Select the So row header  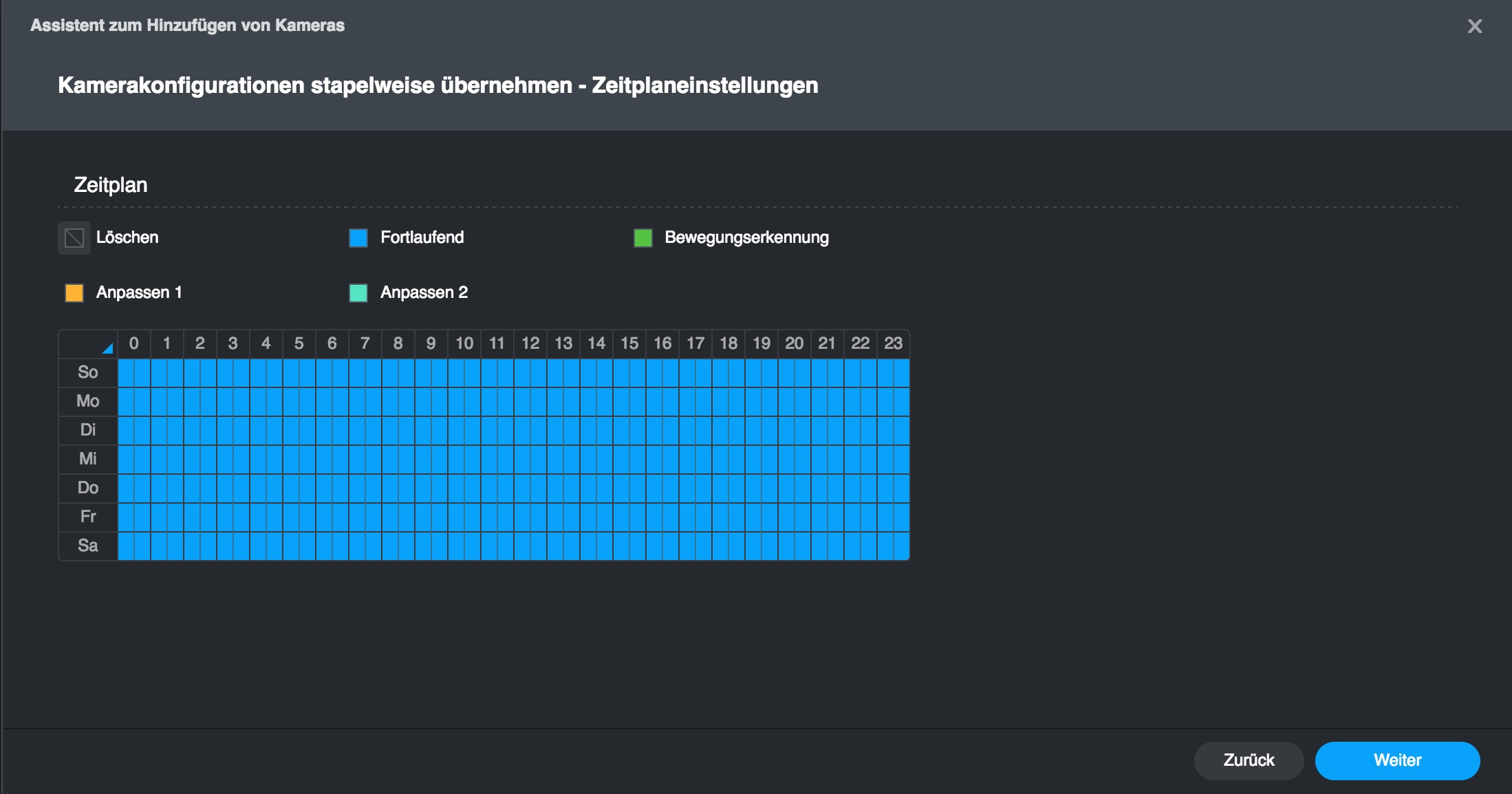88,372
